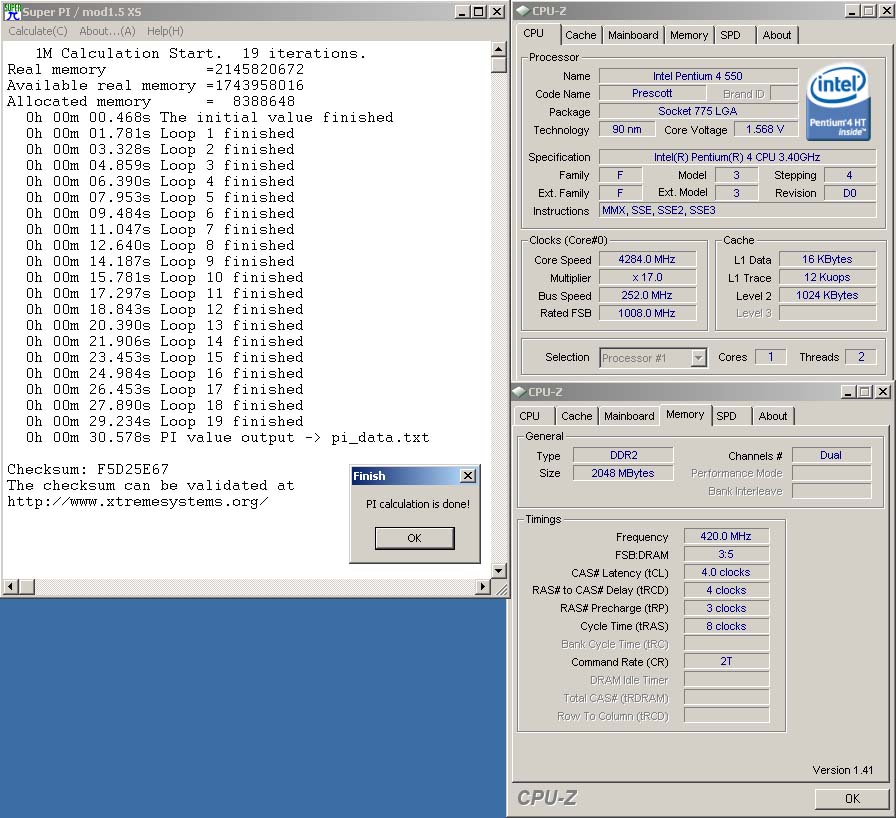This screenshot has height=818, width=896.
Task: Click the Package field 'Socket 775 LGA'
Action: 698,111
